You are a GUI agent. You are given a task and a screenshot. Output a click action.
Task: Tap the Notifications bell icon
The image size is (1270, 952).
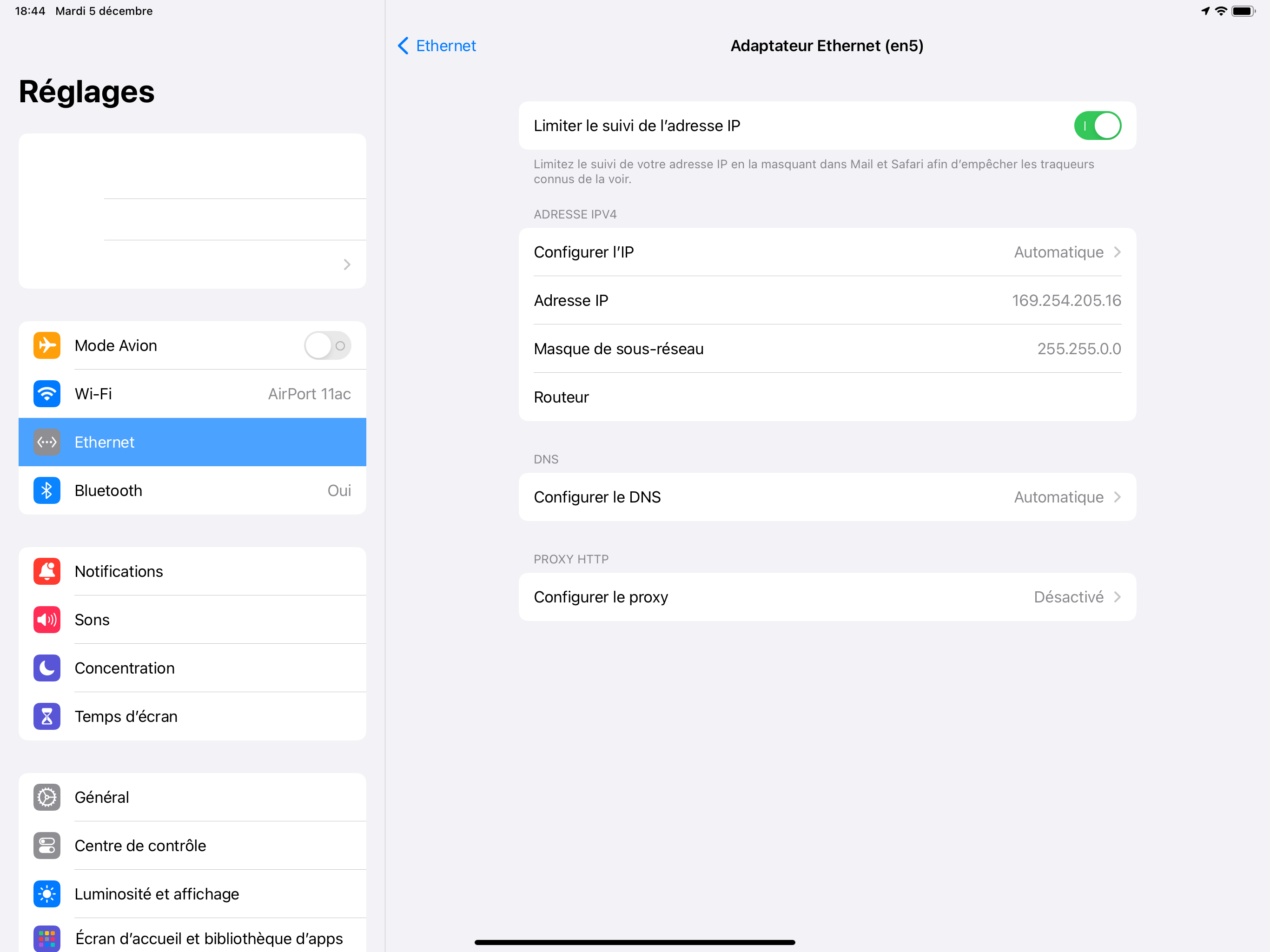pos(46,571)
